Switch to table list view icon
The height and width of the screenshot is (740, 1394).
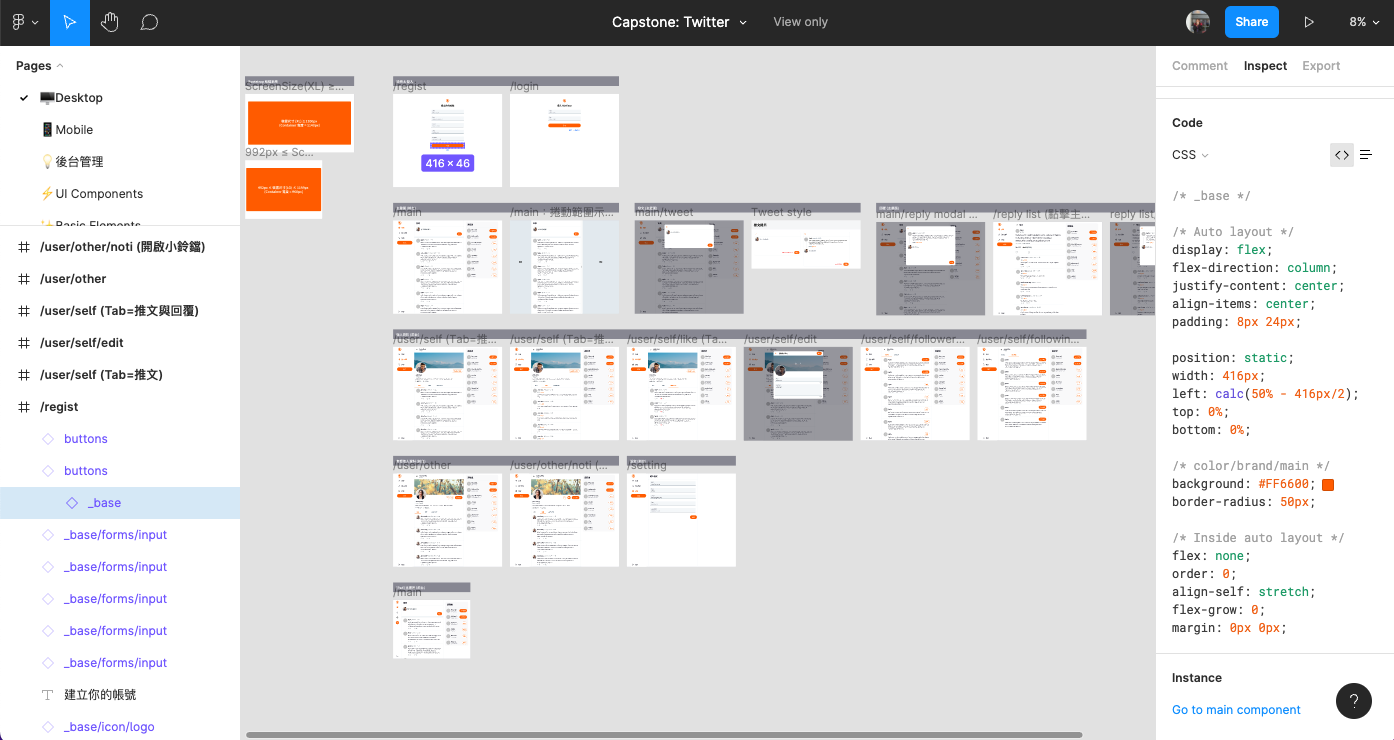1366,155
